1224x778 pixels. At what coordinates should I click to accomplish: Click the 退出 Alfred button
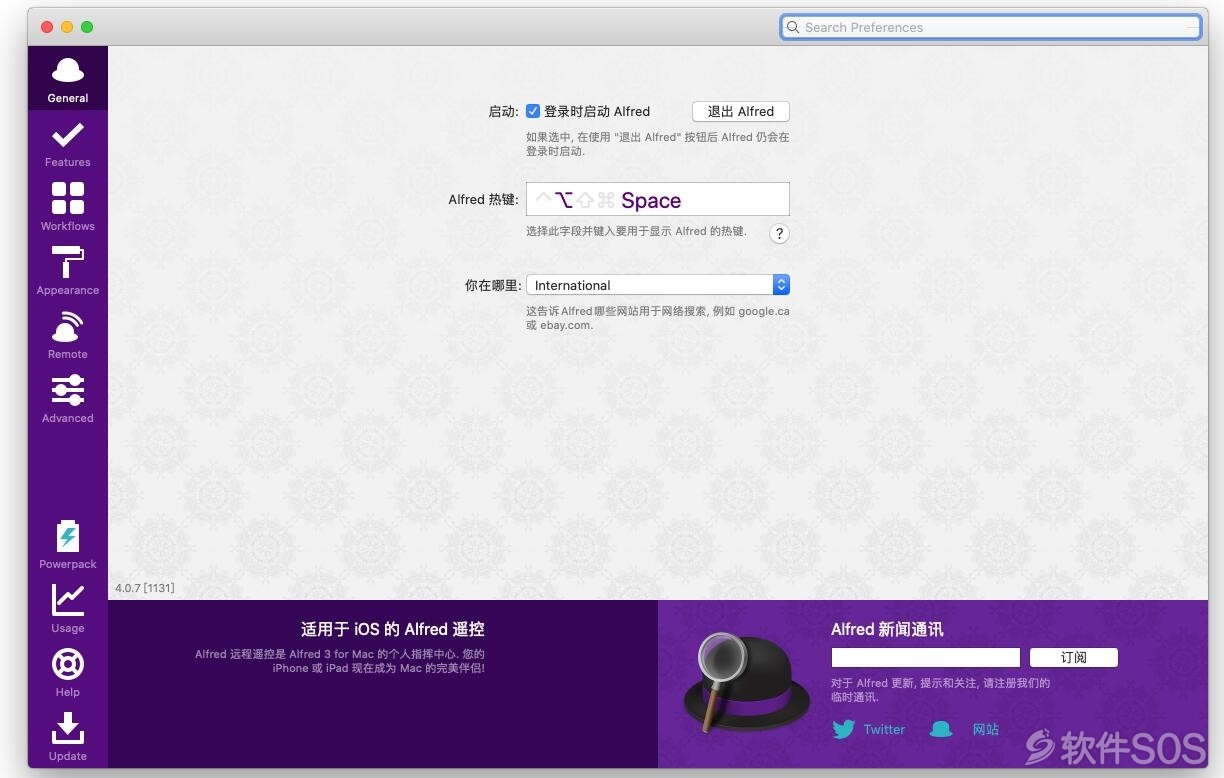coord(741,111)
